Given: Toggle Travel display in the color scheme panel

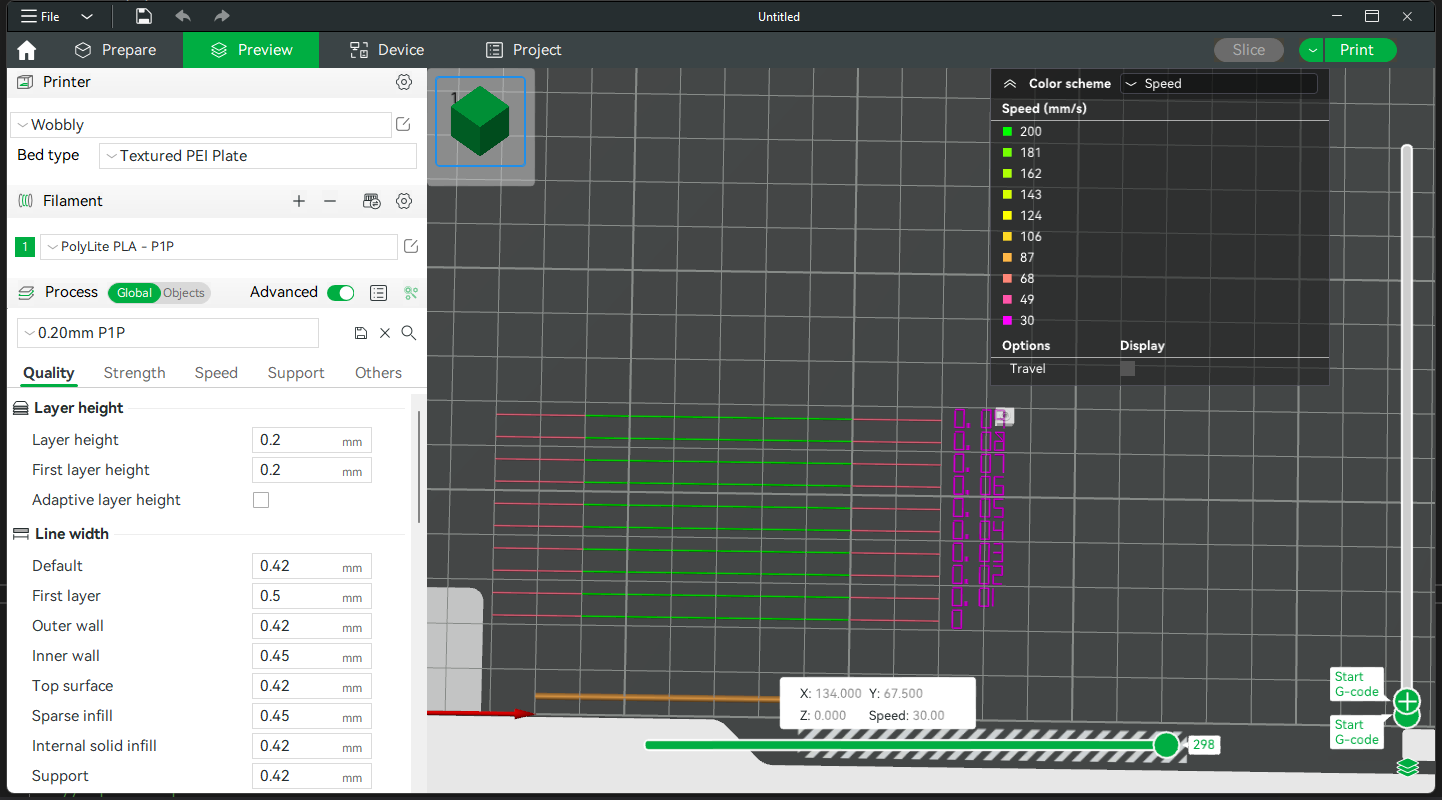Looking at the screenshot, I should point(1127,367).
